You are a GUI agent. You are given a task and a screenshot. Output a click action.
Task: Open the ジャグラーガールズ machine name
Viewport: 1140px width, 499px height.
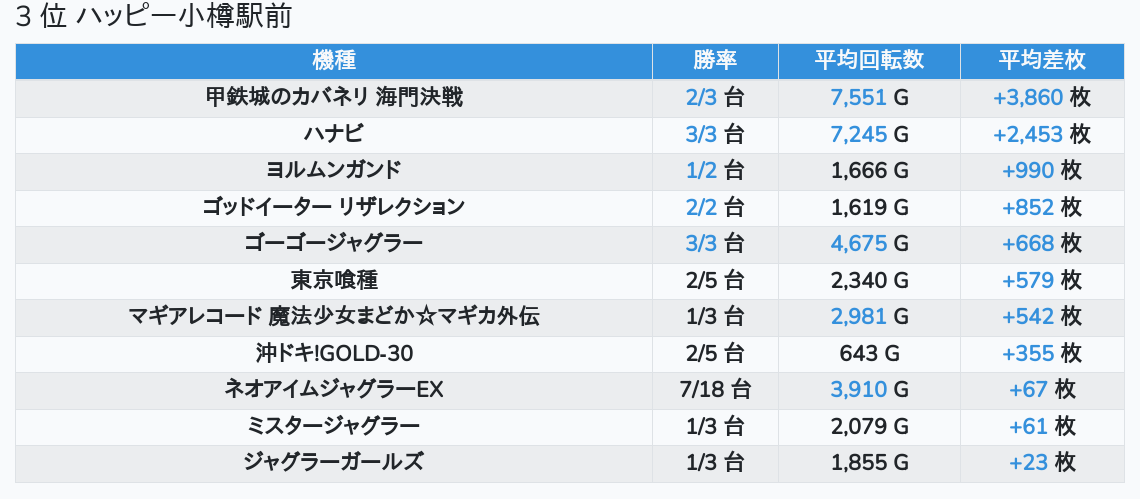click(333, 462)
